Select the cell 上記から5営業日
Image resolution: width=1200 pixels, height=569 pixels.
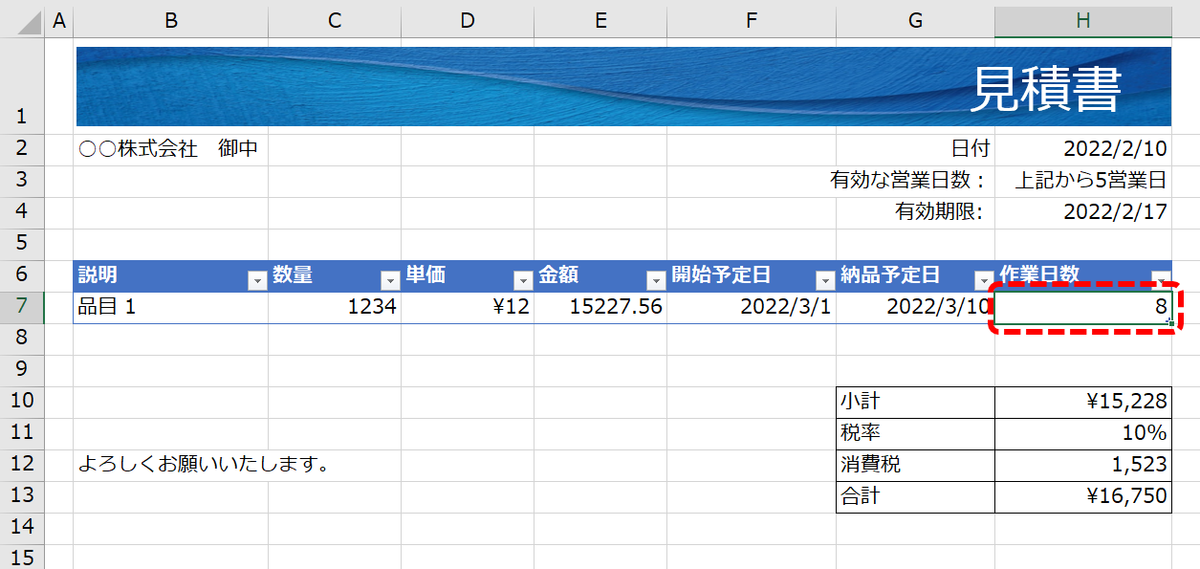[x=1084, y=180]
